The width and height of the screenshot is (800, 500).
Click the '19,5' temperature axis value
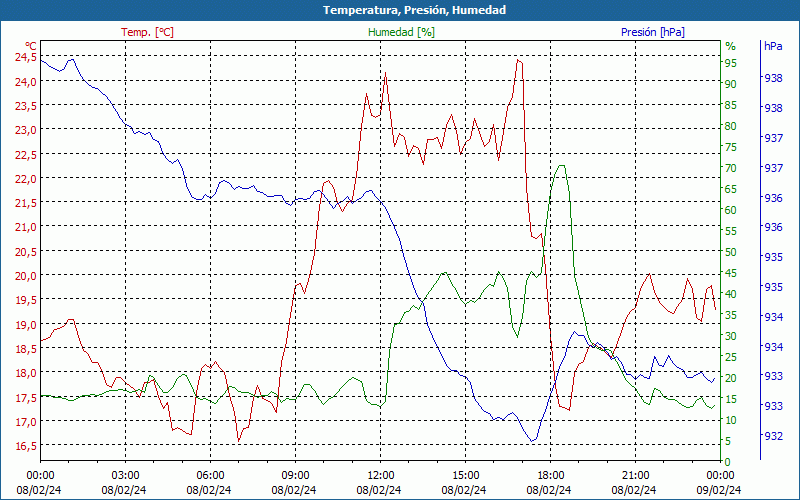point(26,301)
